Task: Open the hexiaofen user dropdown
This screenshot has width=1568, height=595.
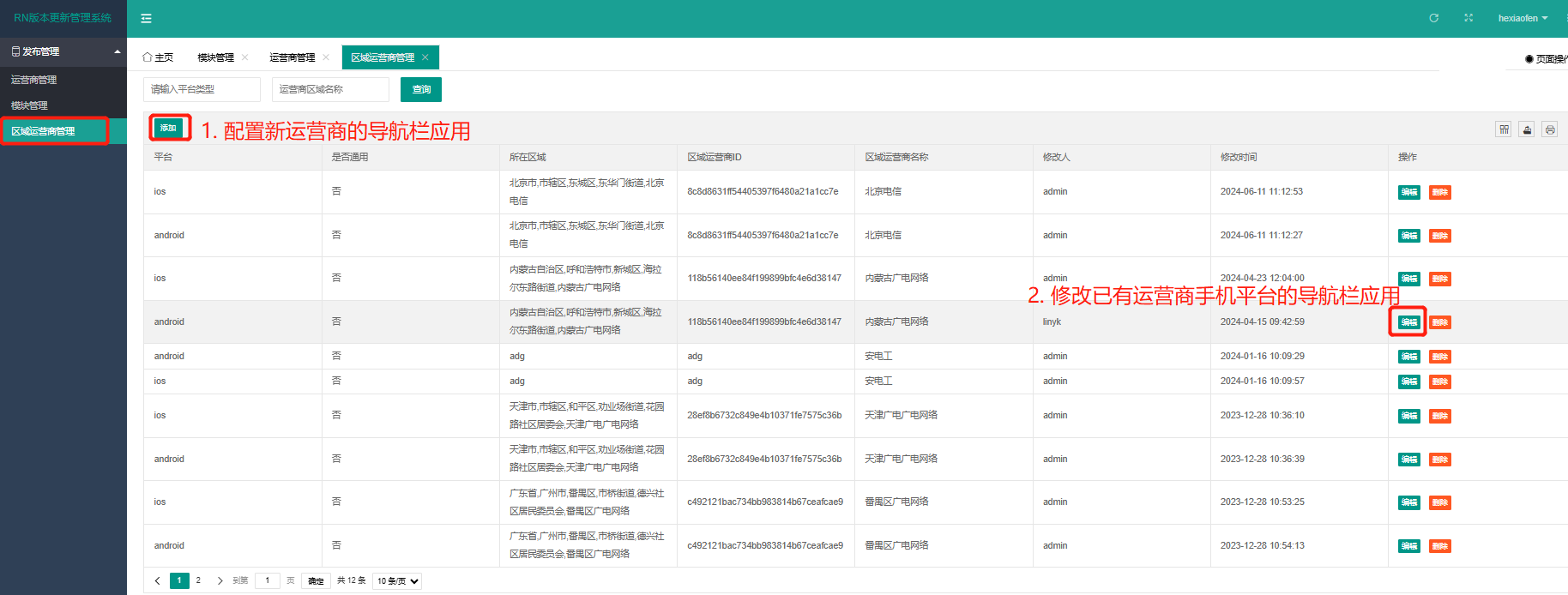Action: (x=1523, y=18)
